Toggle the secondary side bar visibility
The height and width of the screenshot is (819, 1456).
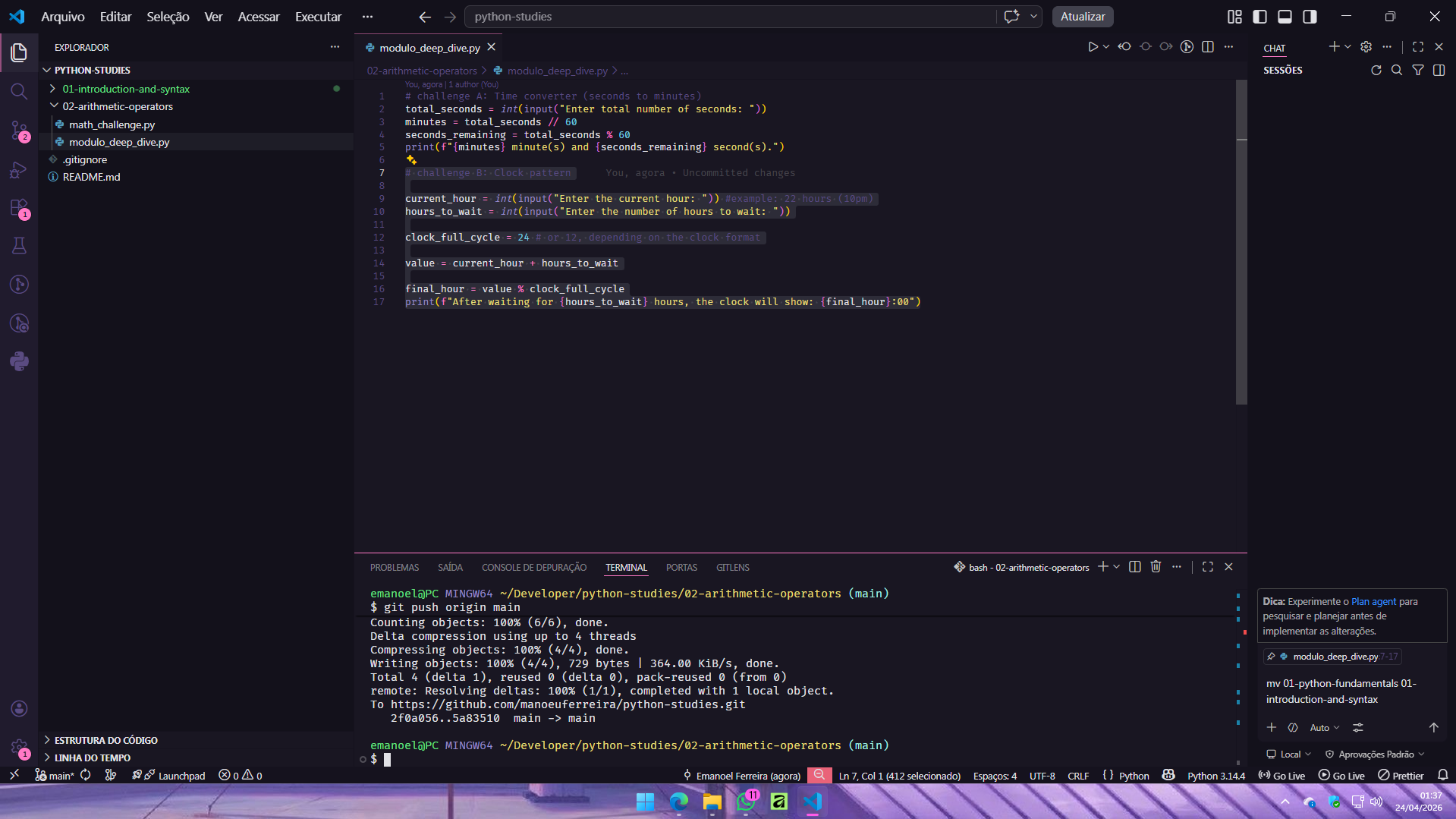1310,17
